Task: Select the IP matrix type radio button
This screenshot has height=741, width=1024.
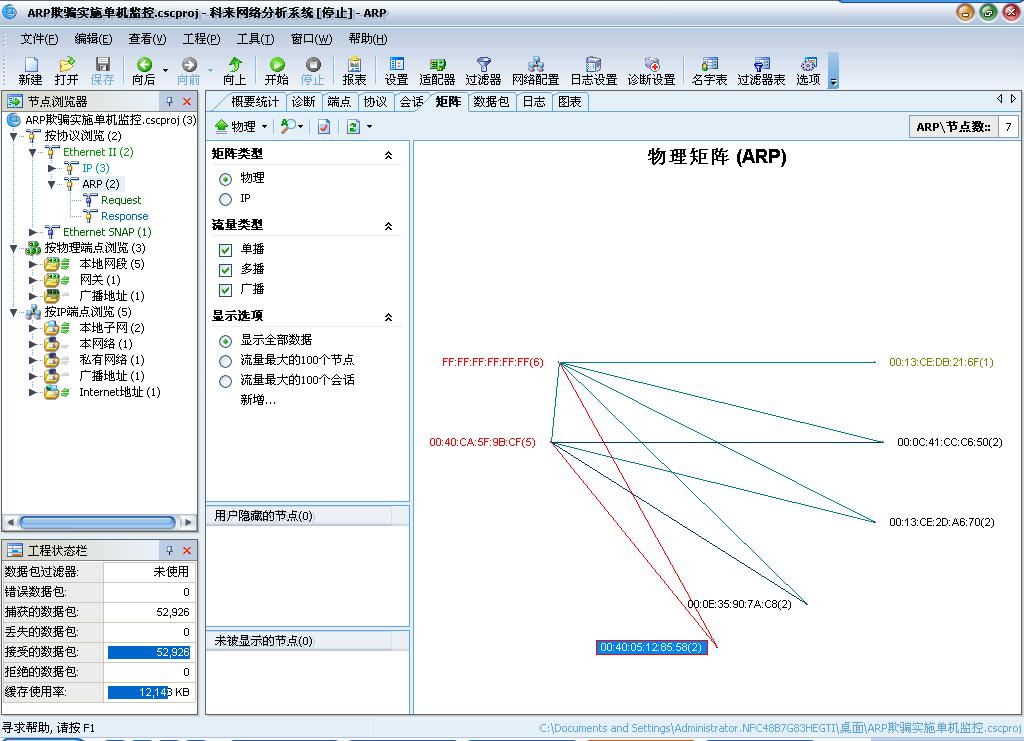Action: pos(226,199)
